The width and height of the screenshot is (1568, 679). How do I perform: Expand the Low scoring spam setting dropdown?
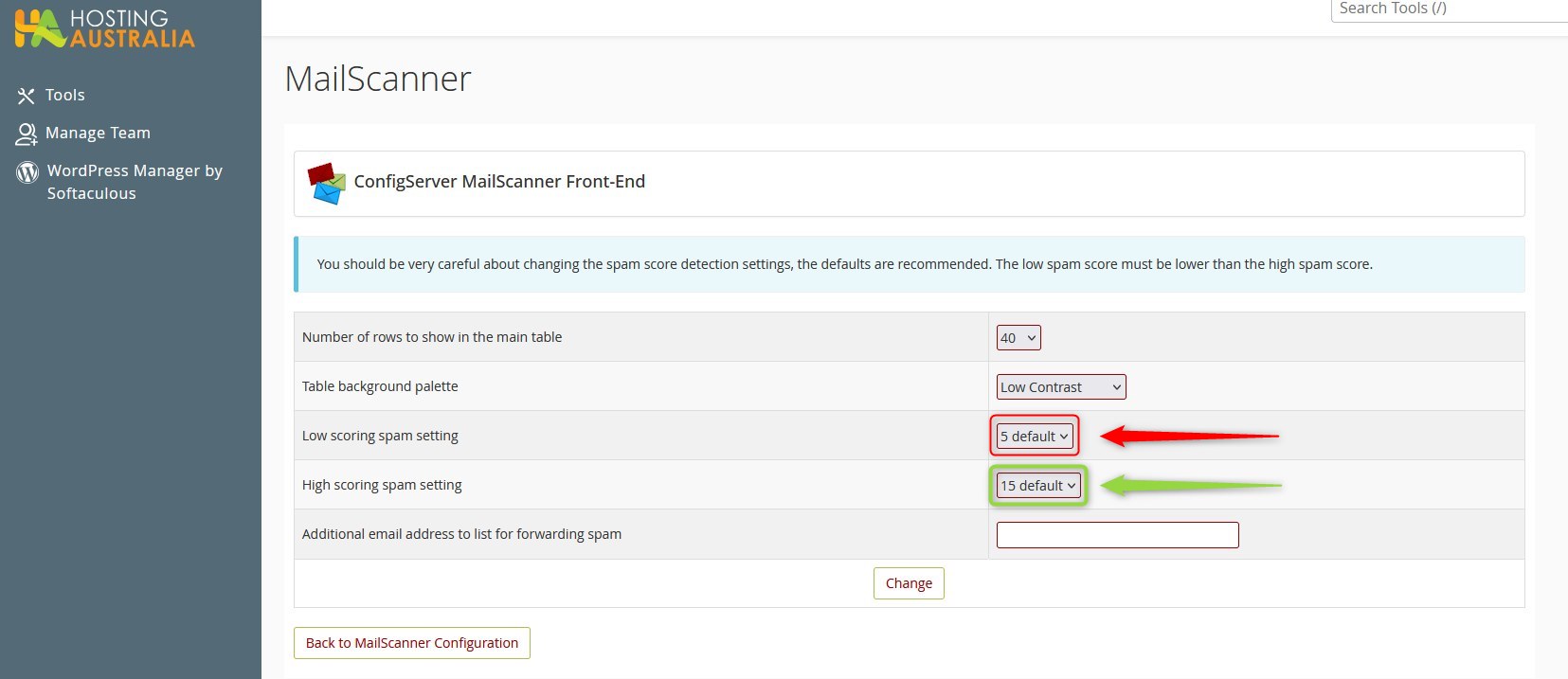pos(1035,437)
